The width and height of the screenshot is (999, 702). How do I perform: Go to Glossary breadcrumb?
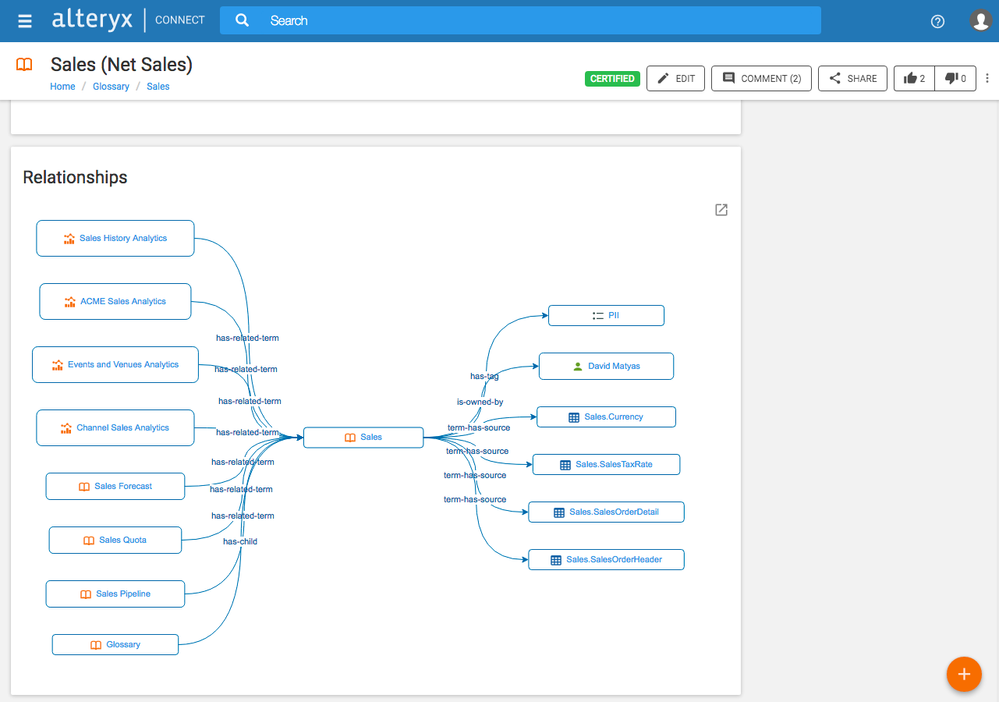(111, 87)
